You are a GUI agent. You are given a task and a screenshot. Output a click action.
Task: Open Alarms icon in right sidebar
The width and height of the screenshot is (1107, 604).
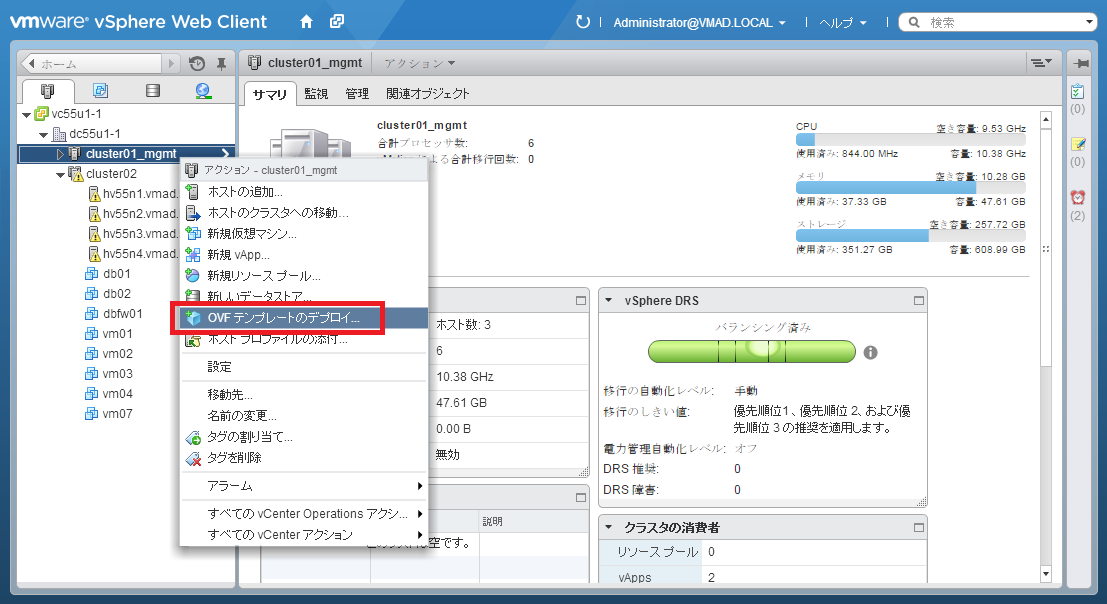coord(1077,197)
